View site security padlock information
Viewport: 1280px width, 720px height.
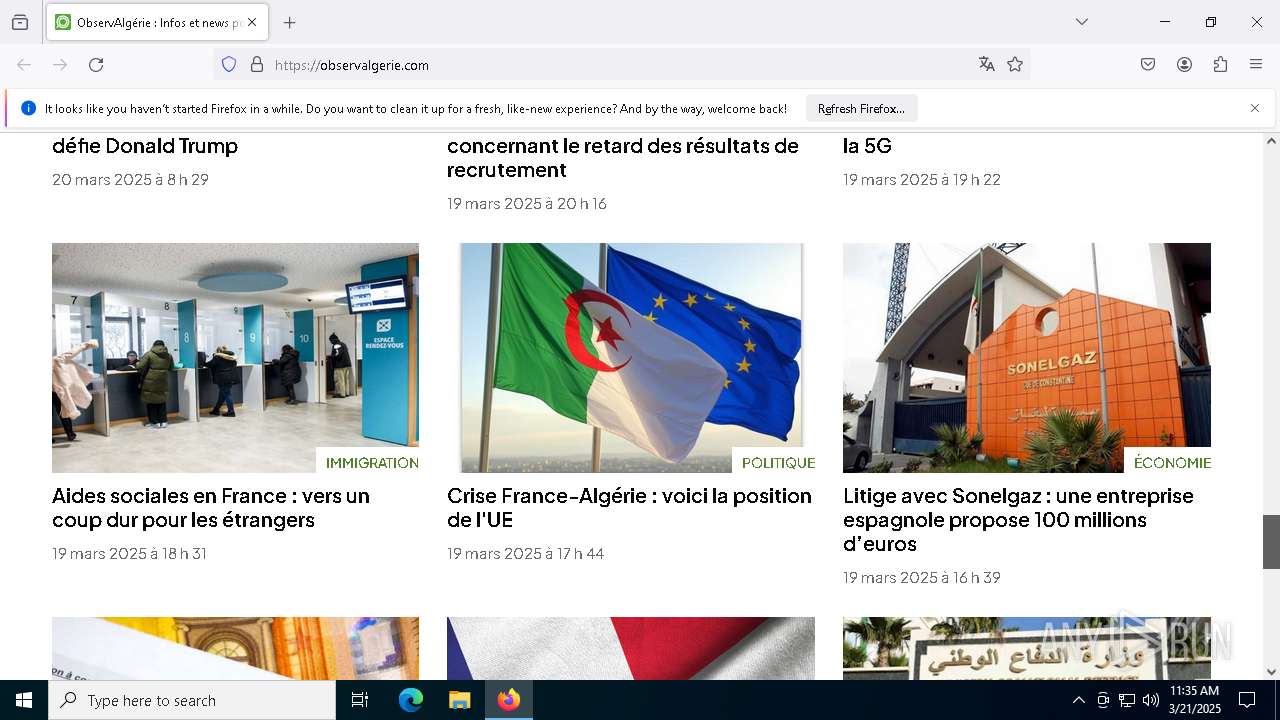pos(257,65)
